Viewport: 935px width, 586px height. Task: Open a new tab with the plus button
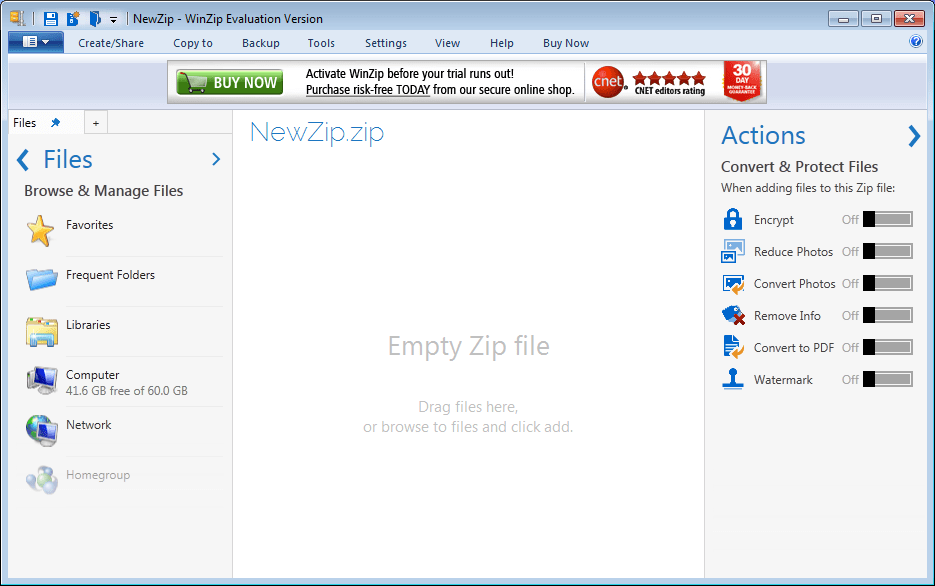click(x=95, y=122)
